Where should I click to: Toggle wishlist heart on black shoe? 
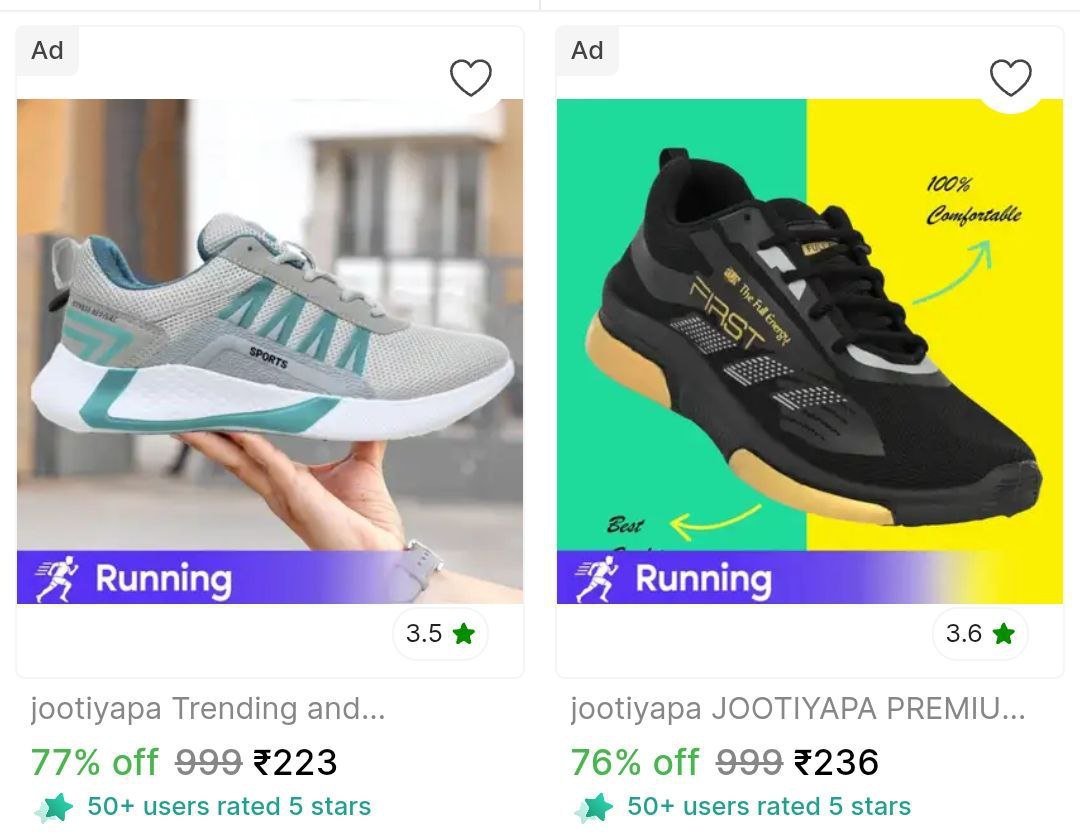click(1010, 77)
